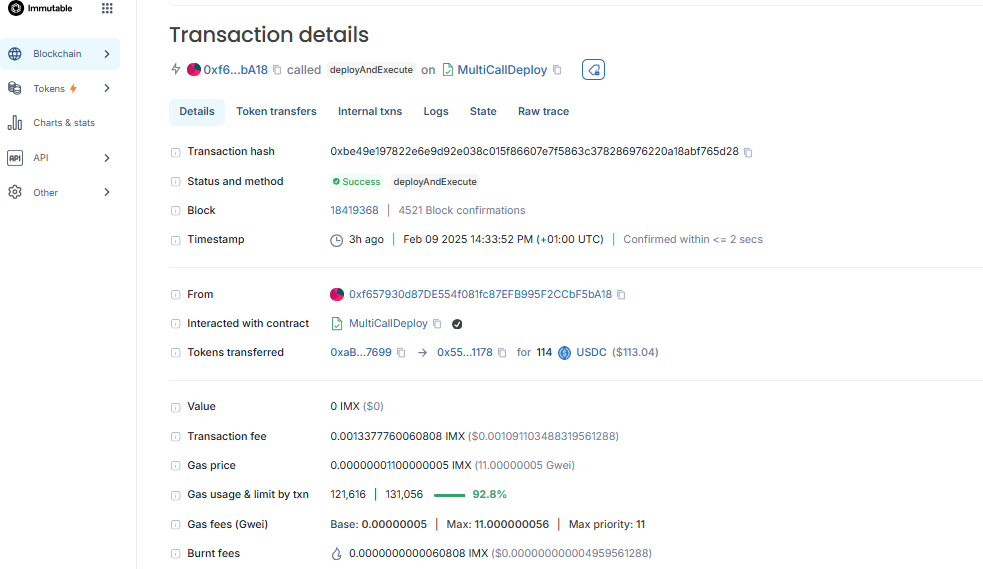Click the info icon next to Gas usage & limit
Screen dimensions: 983x569
tap(176, 495)
